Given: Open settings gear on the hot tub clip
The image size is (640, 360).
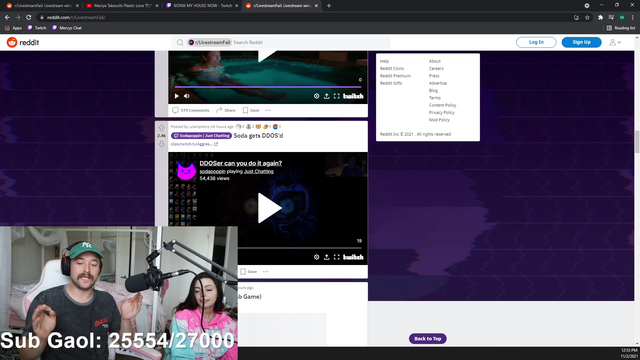Looking at the screenshot, I should tap(316, 96).
